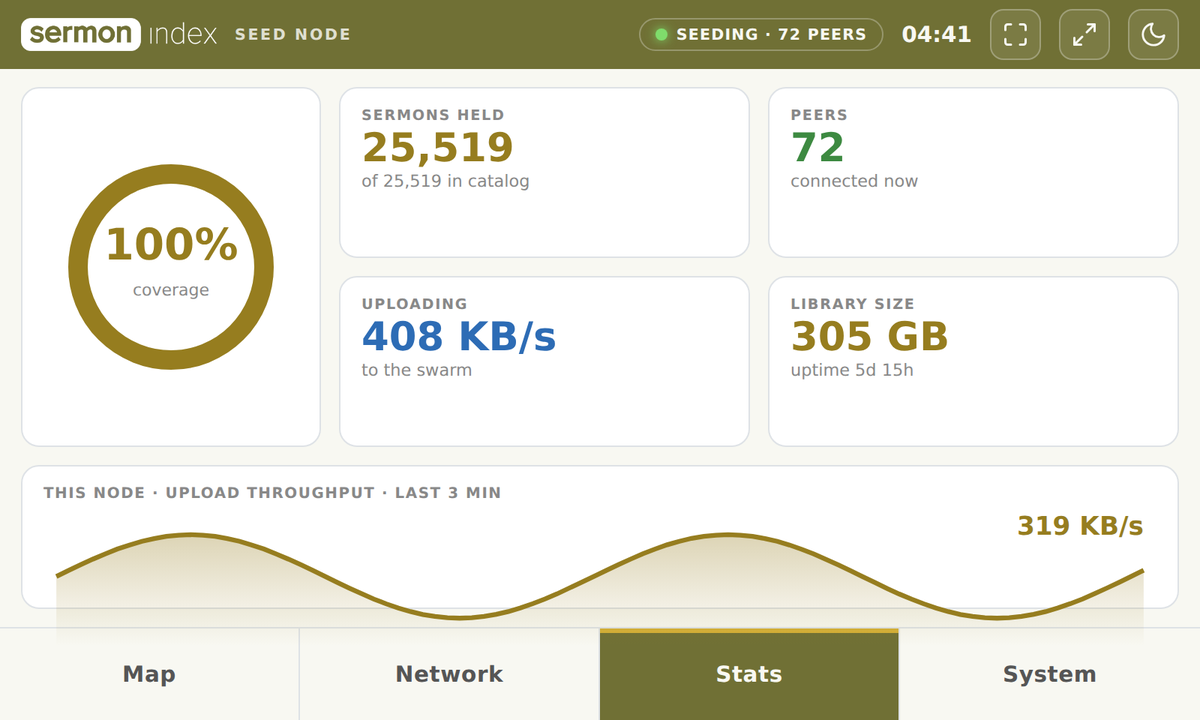1200x720 pixels.
Task: Click the green 72 peers value
Action: coord(817,148)
